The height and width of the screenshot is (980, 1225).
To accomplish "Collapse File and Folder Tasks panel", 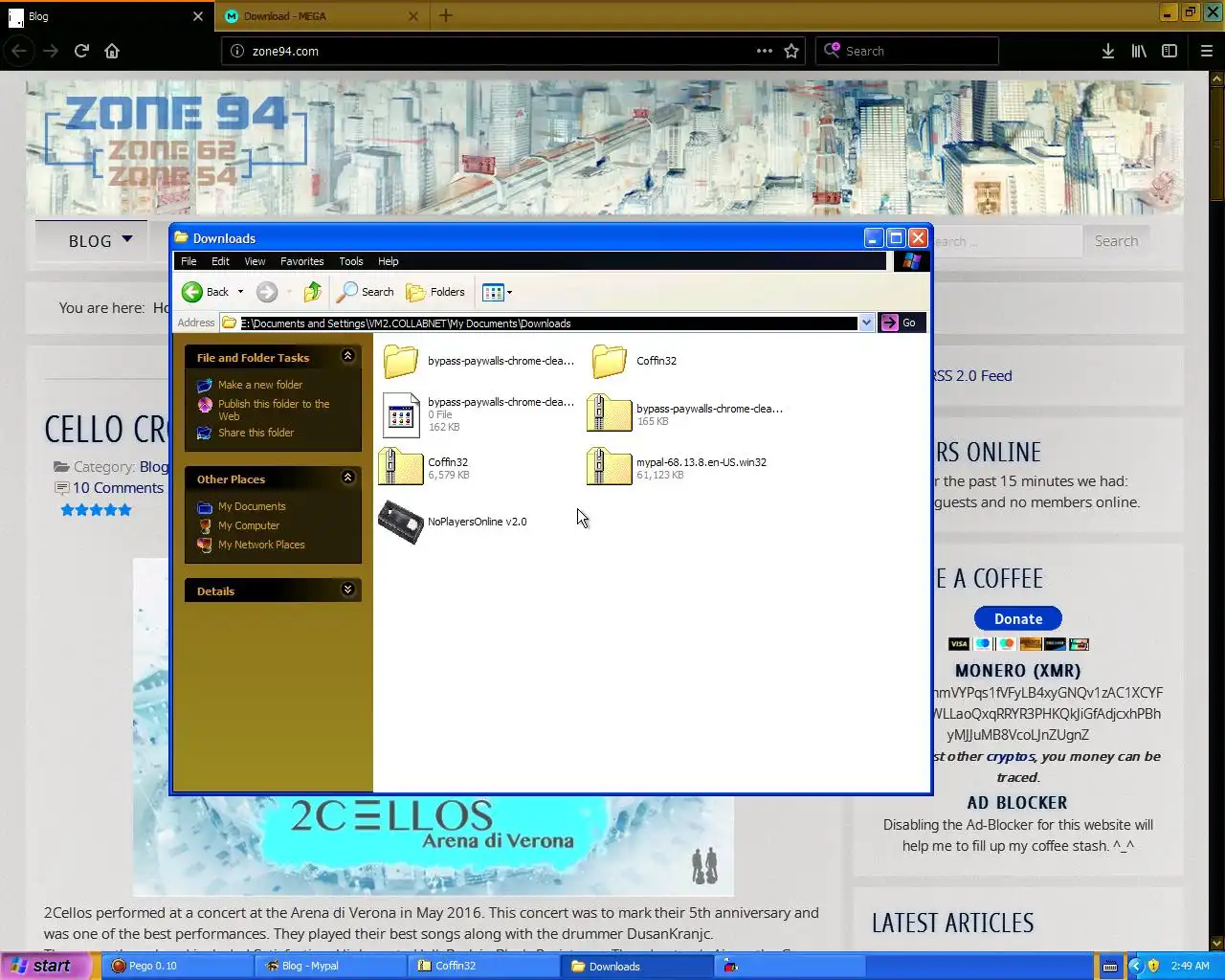I will (348, 356).
